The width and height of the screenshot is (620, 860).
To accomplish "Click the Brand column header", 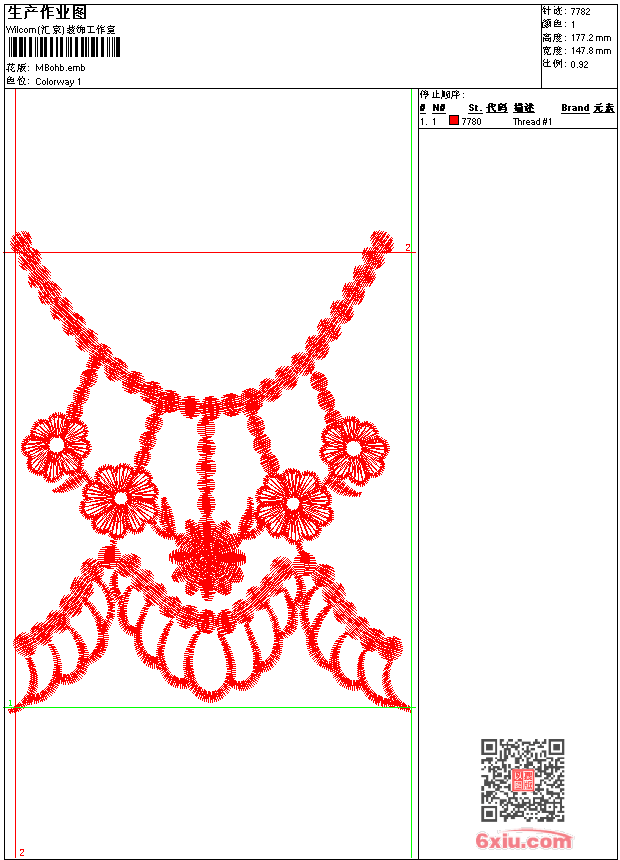I will [575, 108].
